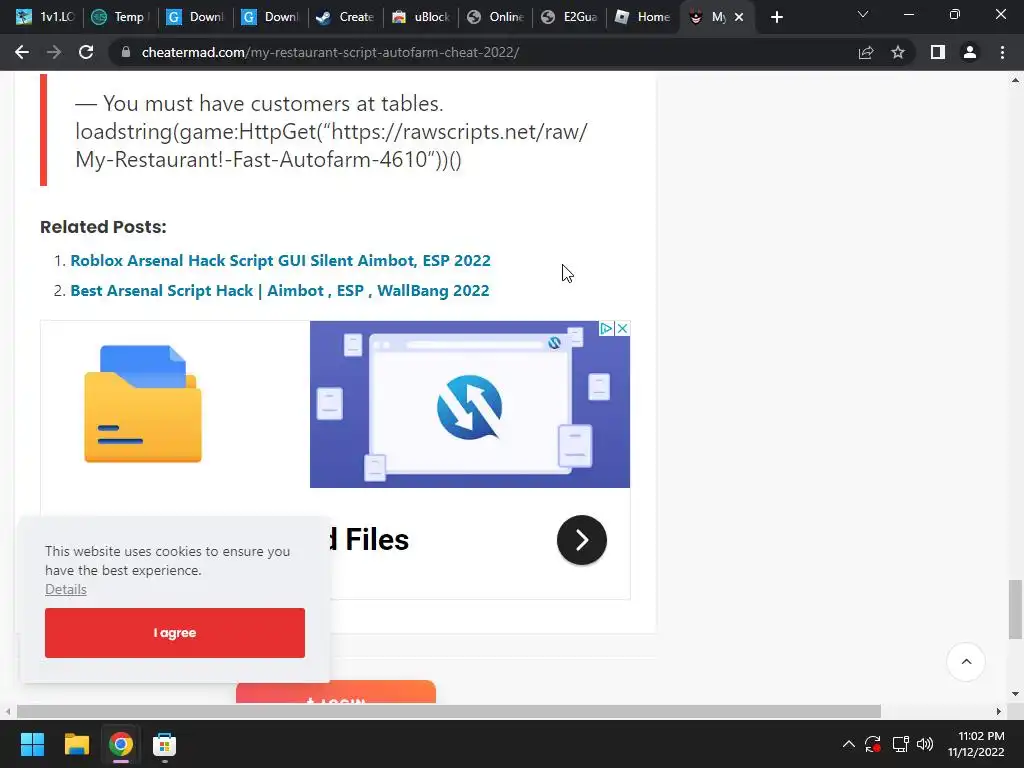Click the browser forward arrow
The height and width of the screenshot is (768, 1024).
54,52
